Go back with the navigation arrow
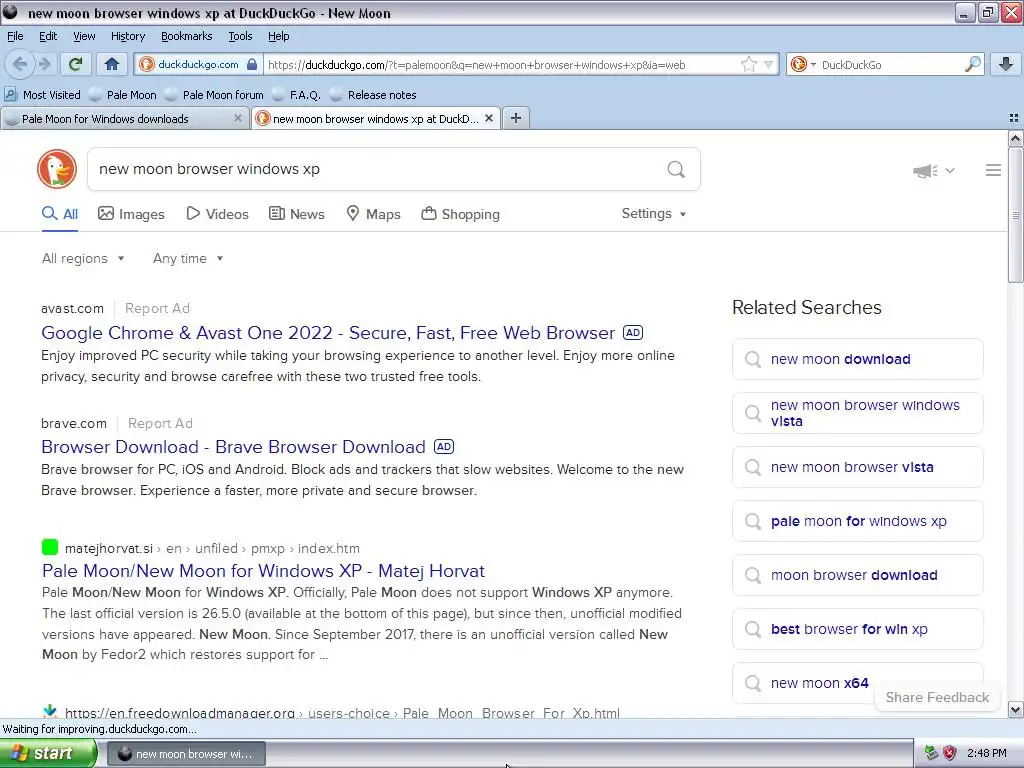Screen dimensions: 1024x768 click(x=19, y=64)
